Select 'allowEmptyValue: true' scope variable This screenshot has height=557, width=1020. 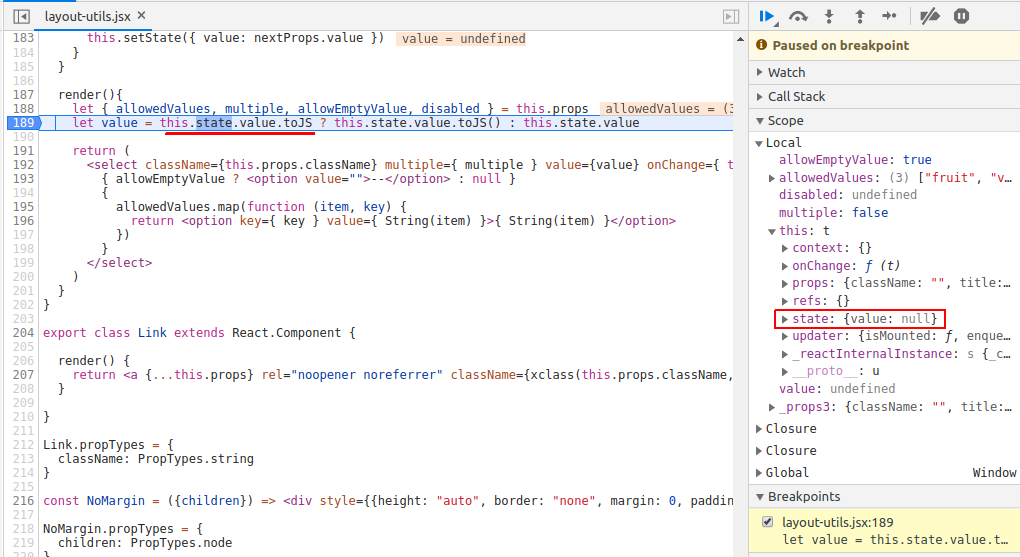coord(855,159)
